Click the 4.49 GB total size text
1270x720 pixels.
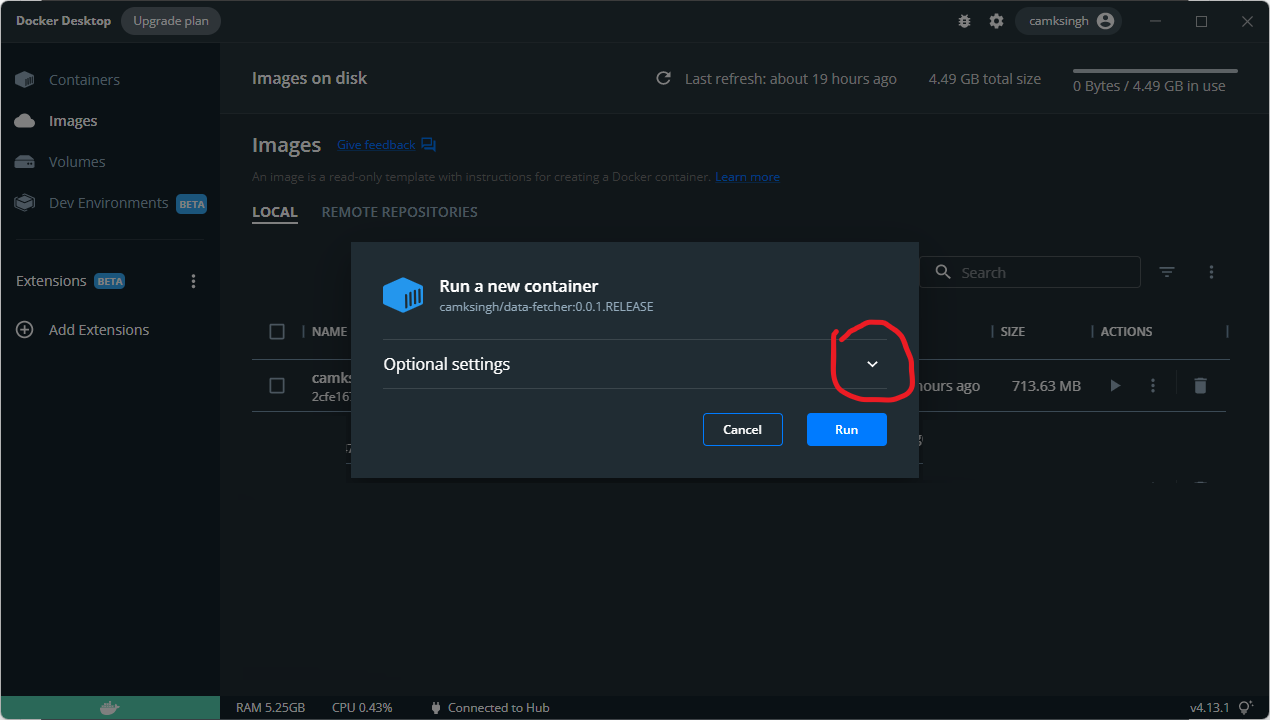pyautogui.click(x=985, y=79)
